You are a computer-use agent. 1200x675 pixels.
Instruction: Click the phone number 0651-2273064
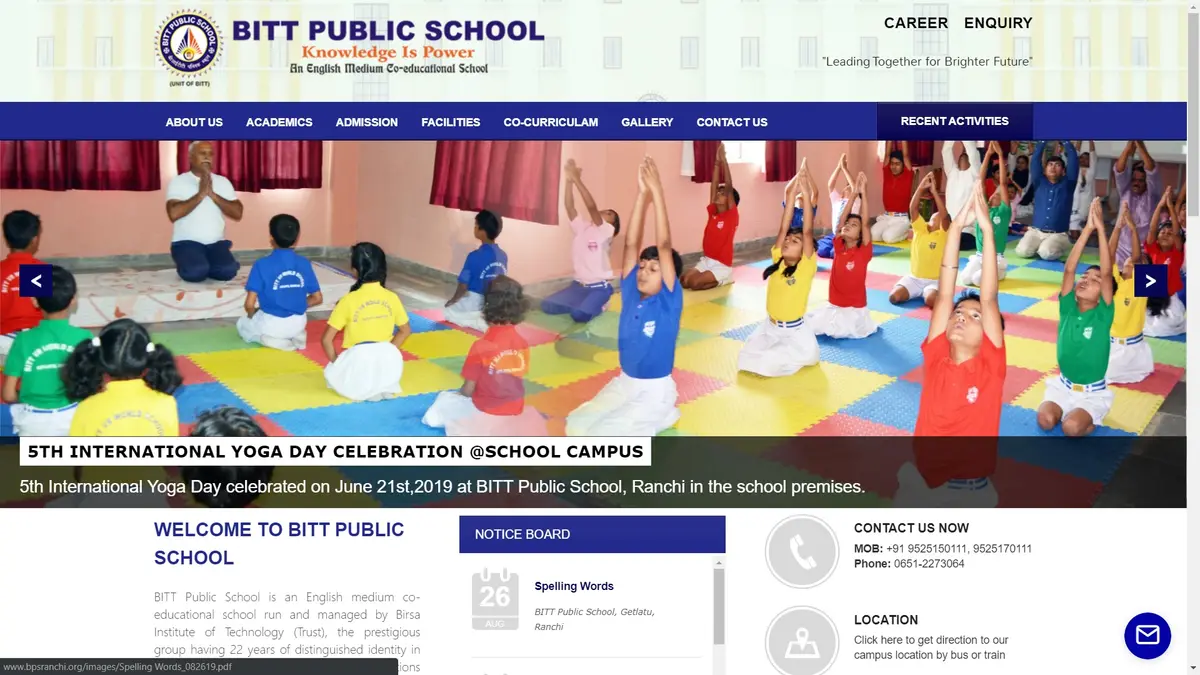click(x=929, y=564)
